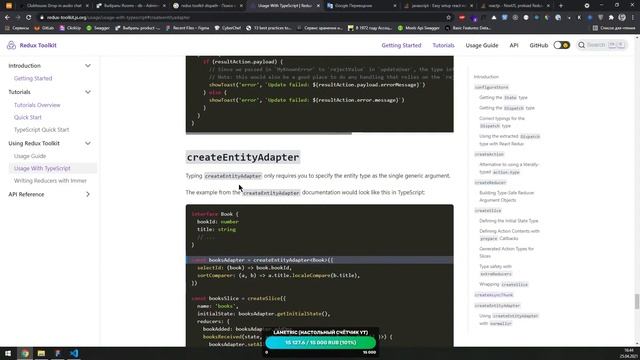The width and height of the screenshot is (640, 360).
Task: Open File Explorer from the taskbar
Action: (x=41, y=353)
